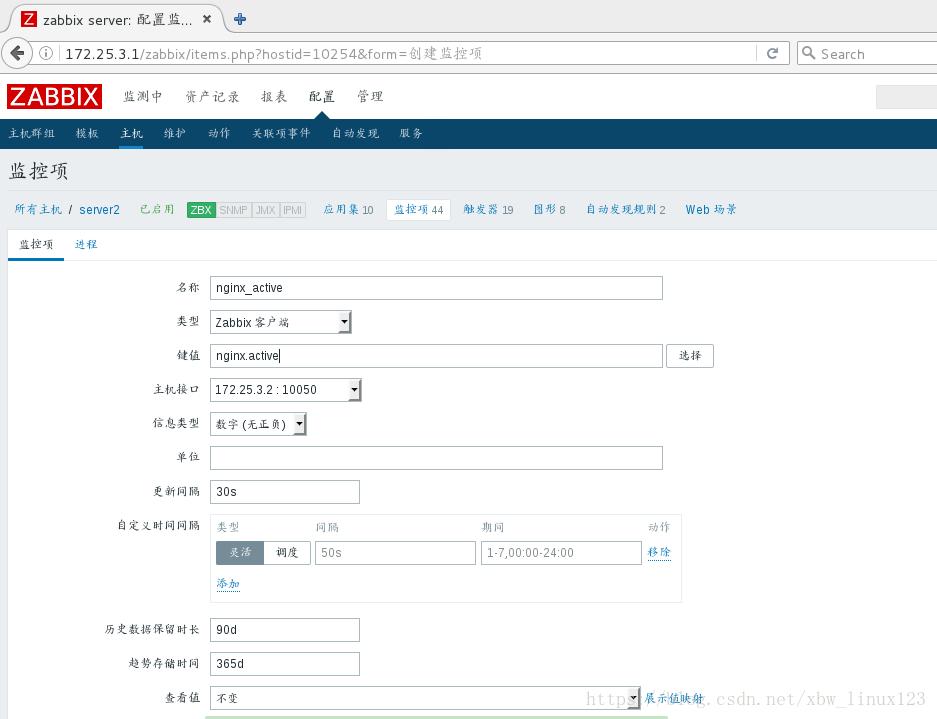
Task: Open the 自动发现规则 2 link
Action: coord(626,209)
